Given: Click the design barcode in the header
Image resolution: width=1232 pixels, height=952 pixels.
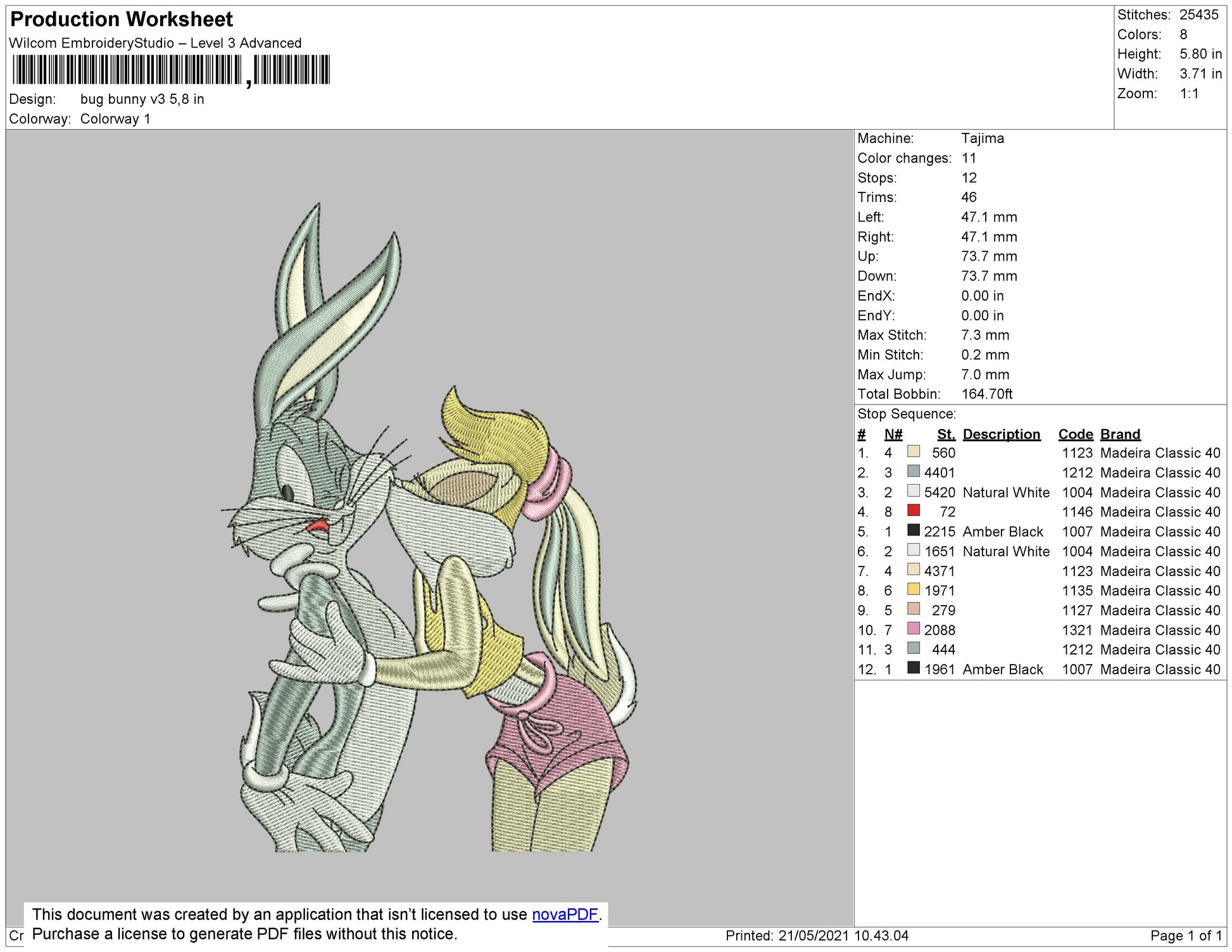Looking at the screenshot, I should pyautogui.click(x=171, y=70).
